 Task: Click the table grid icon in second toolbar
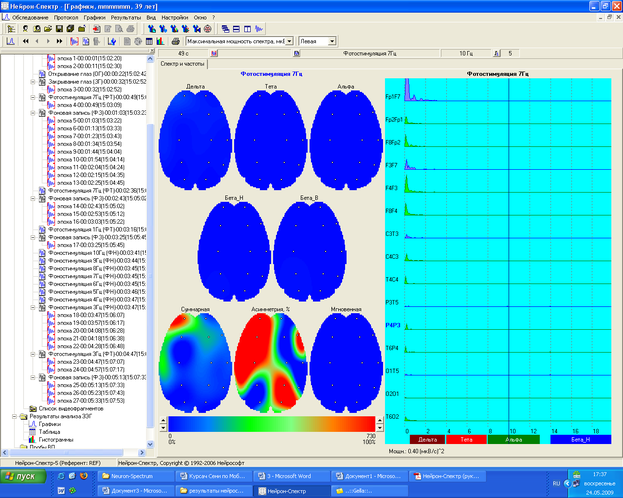click(x=149, y=41)
